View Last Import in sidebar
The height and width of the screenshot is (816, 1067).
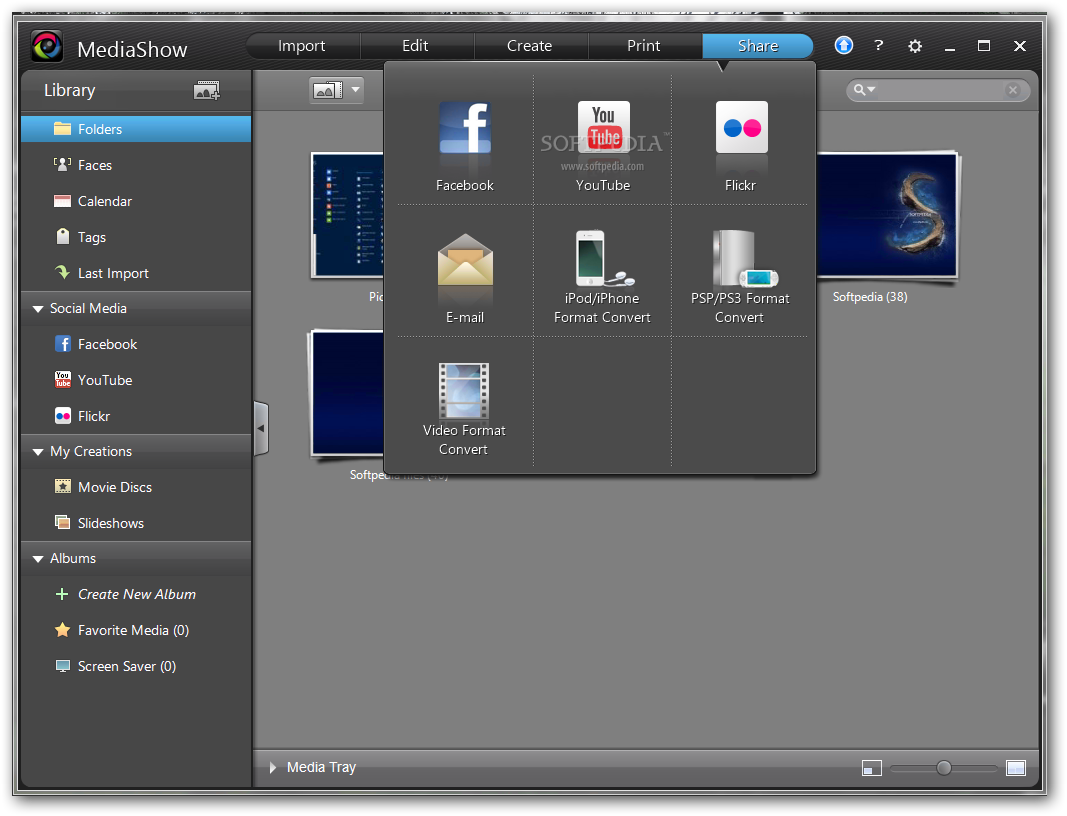pos(136,274)
